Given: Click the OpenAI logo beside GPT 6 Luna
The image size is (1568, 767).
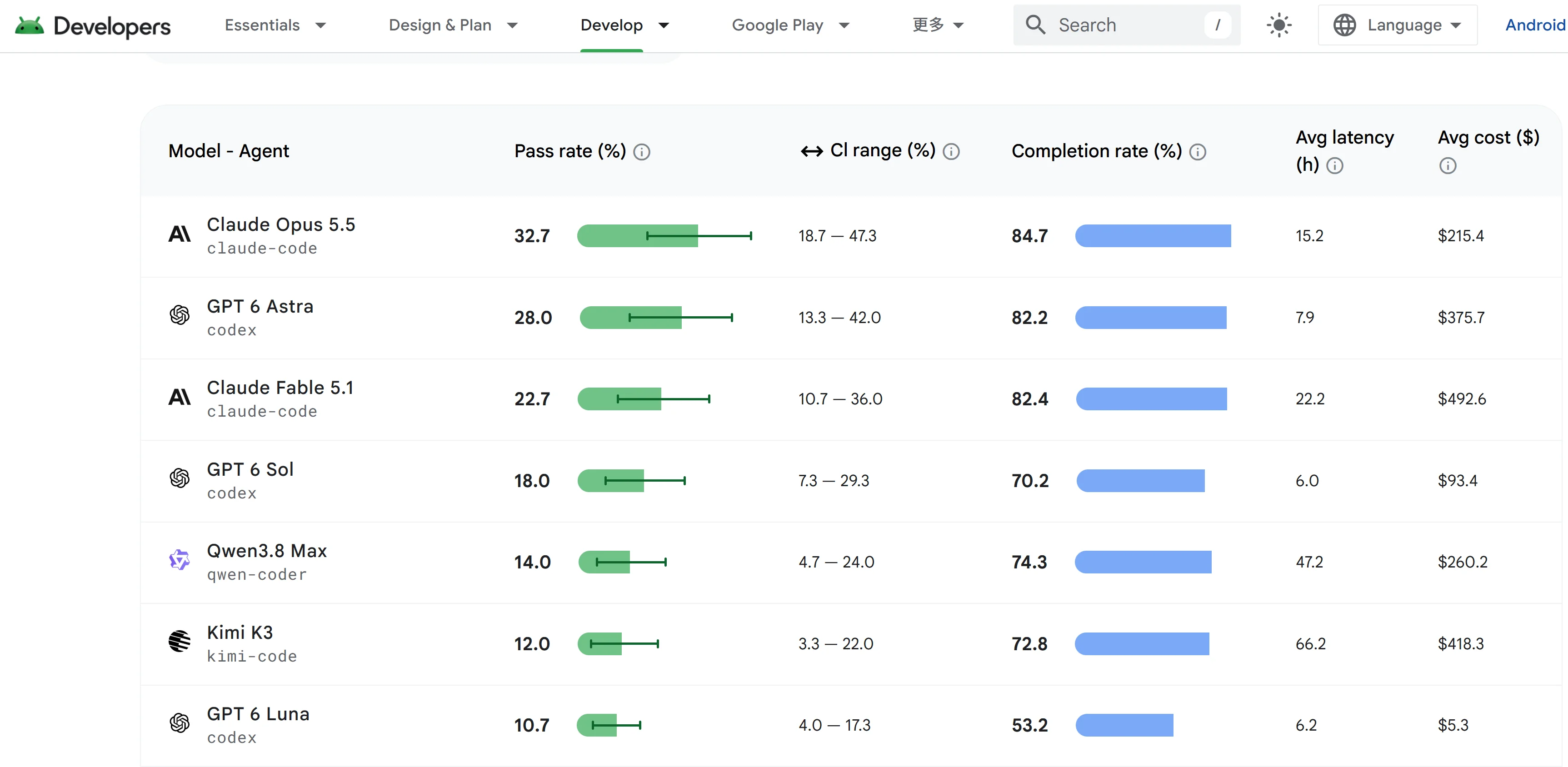Looking at the screenshot, I should [180, 723].
